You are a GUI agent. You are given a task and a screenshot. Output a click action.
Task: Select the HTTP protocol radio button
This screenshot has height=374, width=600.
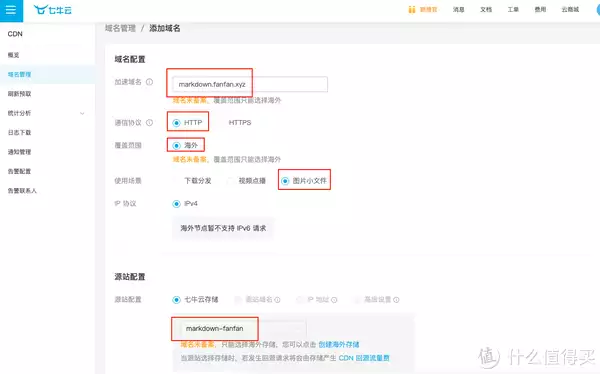point(176,122)
